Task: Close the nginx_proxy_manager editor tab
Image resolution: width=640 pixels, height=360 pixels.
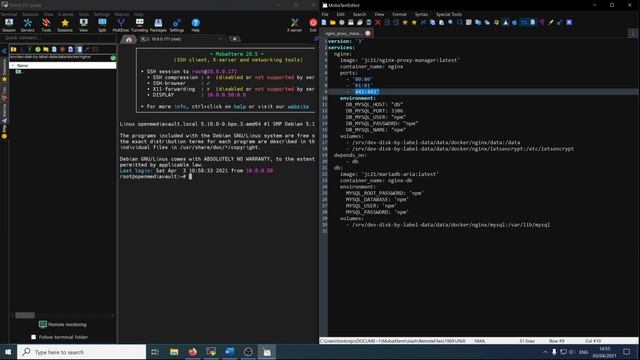Action: coord(368,33)
